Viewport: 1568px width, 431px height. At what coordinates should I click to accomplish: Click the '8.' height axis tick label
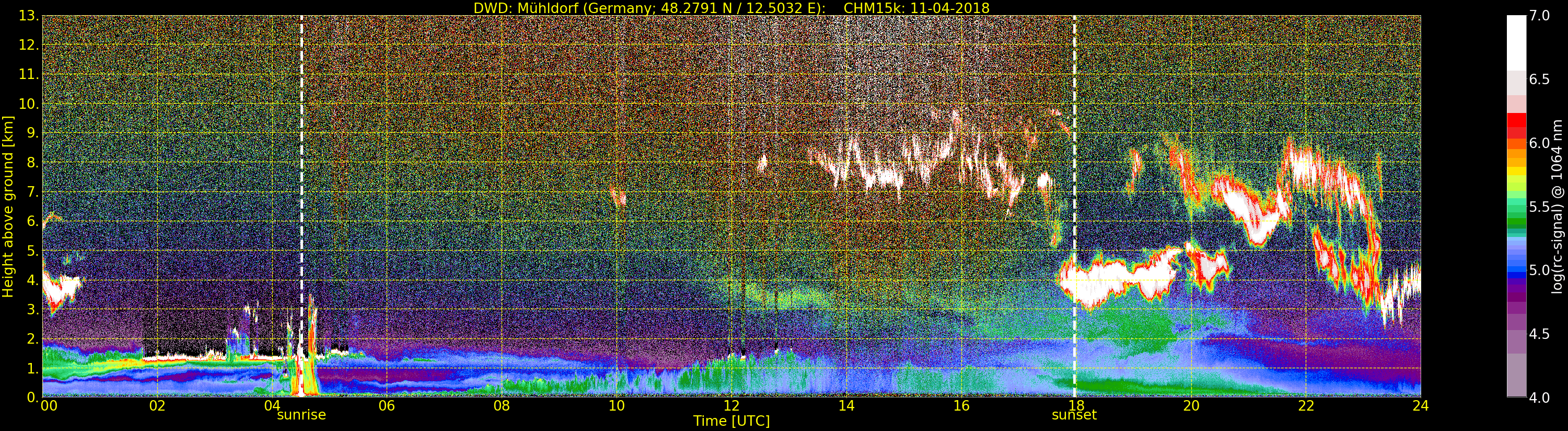33,163
